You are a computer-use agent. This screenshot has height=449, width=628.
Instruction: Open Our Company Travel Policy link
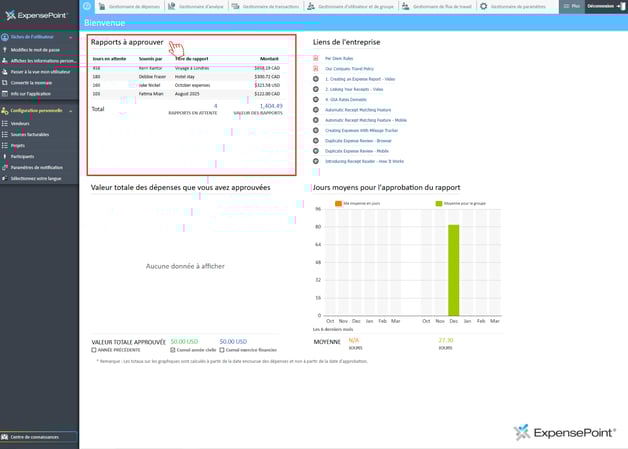click(349, 69)
